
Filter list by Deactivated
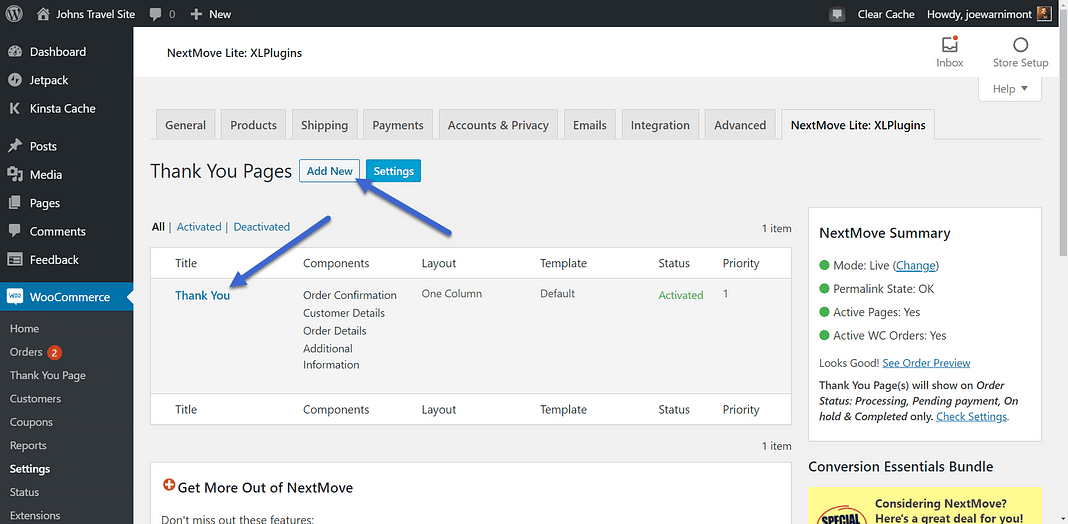click(262, 227)
